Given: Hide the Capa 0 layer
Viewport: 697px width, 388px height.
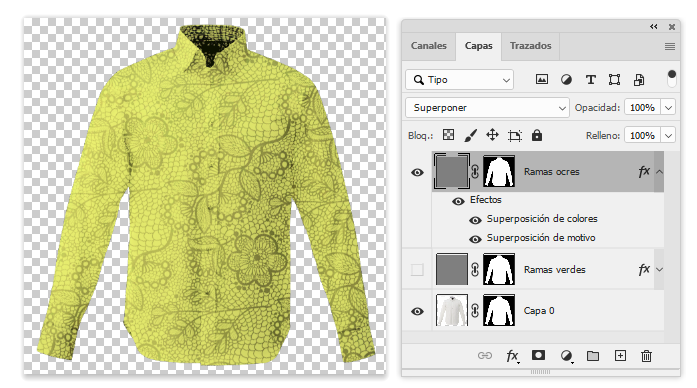Looking at the screenshot, I should point(417,311).
